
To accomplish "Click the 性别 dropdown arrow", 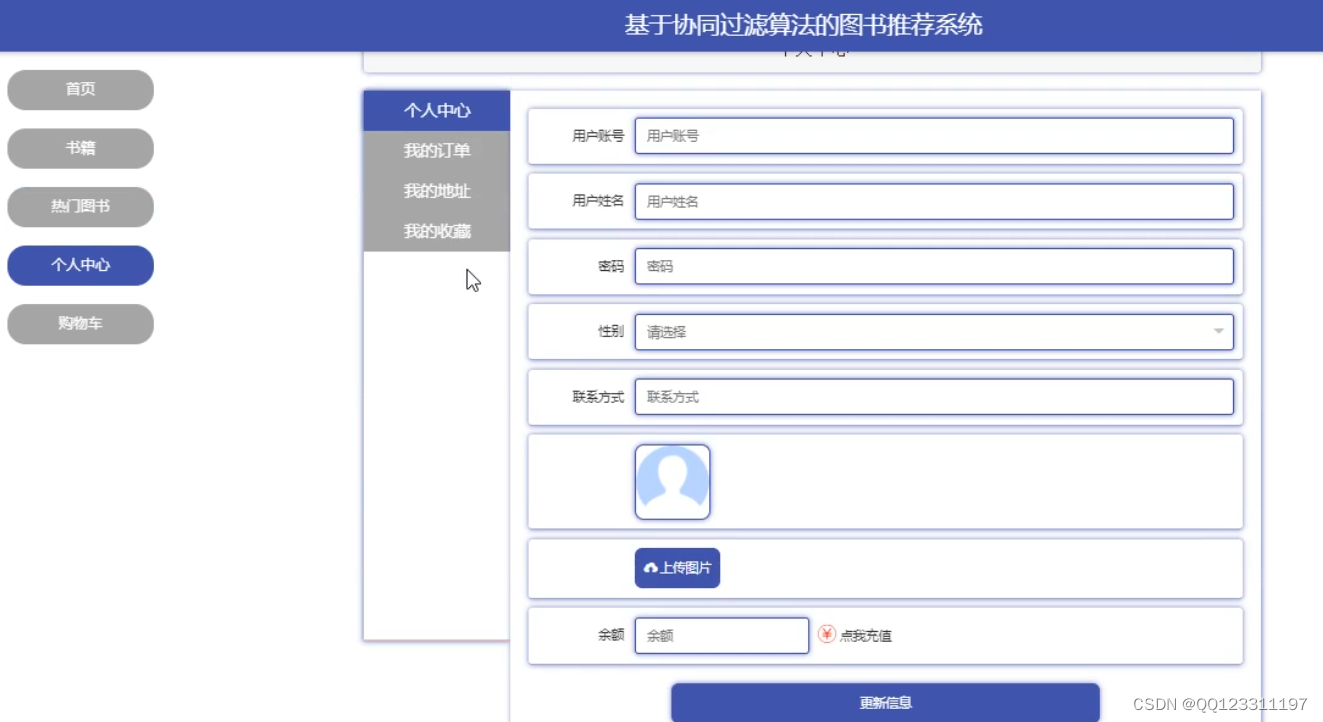I will pos(1218,332).
